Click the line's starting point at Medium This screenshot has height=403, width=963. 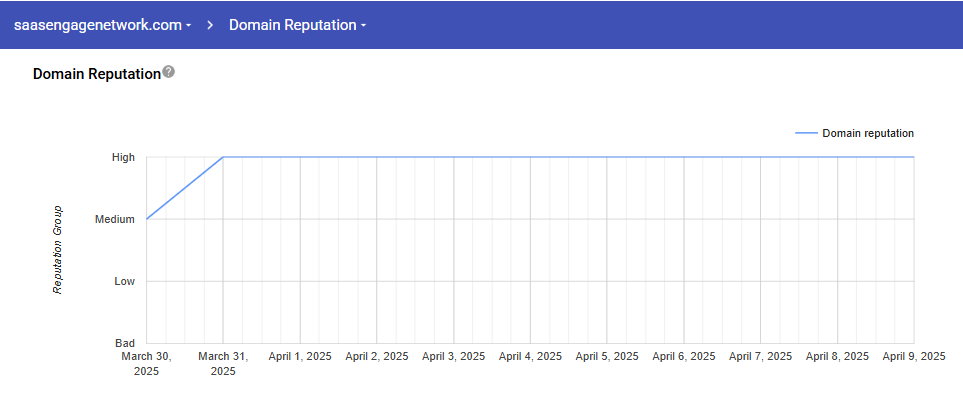click(147, 219)
